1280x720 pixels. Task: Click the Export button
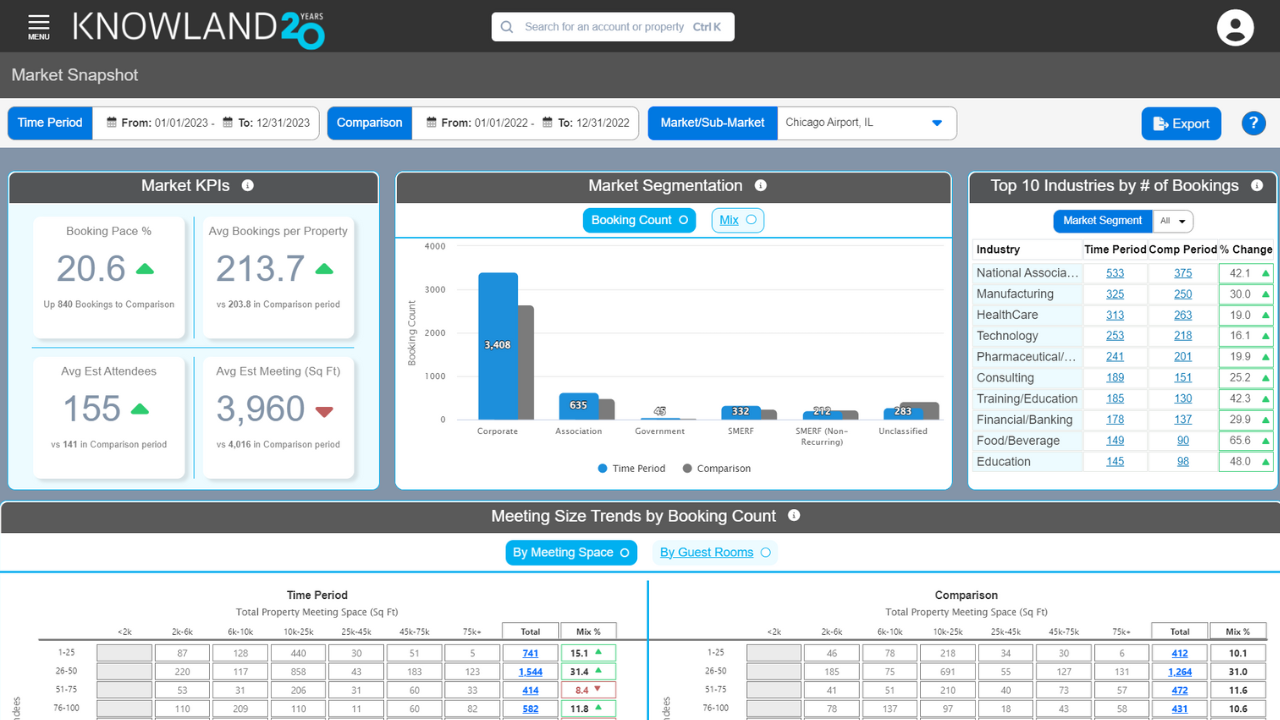[1181, 123]
